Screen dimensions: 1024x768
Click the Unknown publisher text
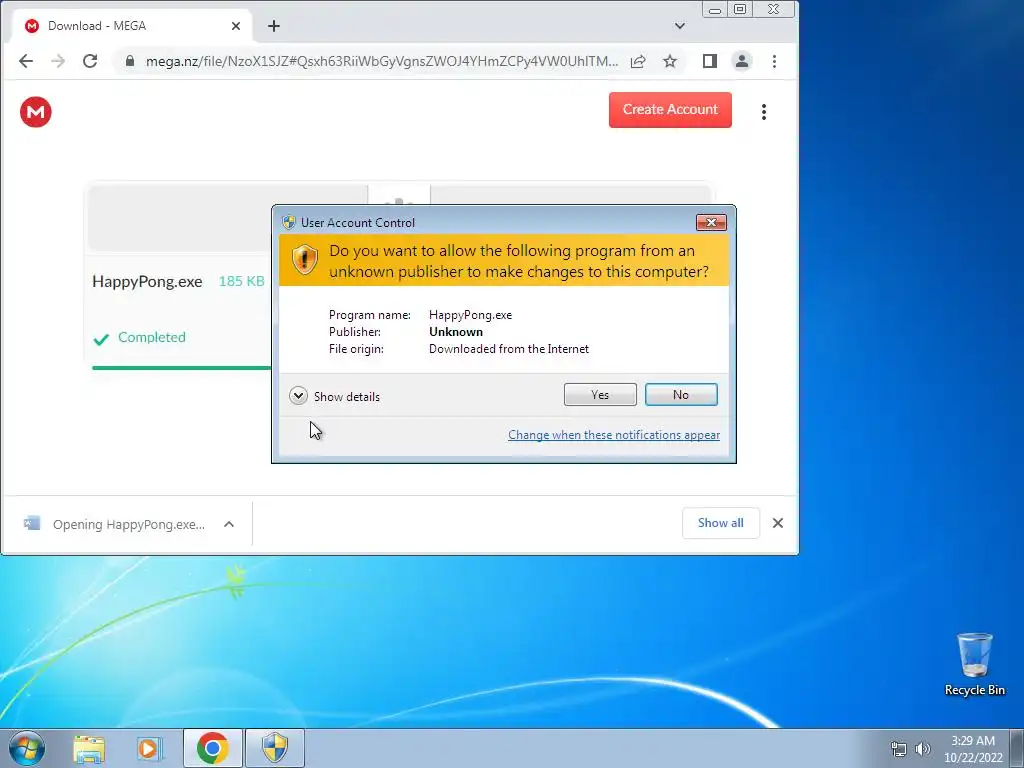[456, 332]
